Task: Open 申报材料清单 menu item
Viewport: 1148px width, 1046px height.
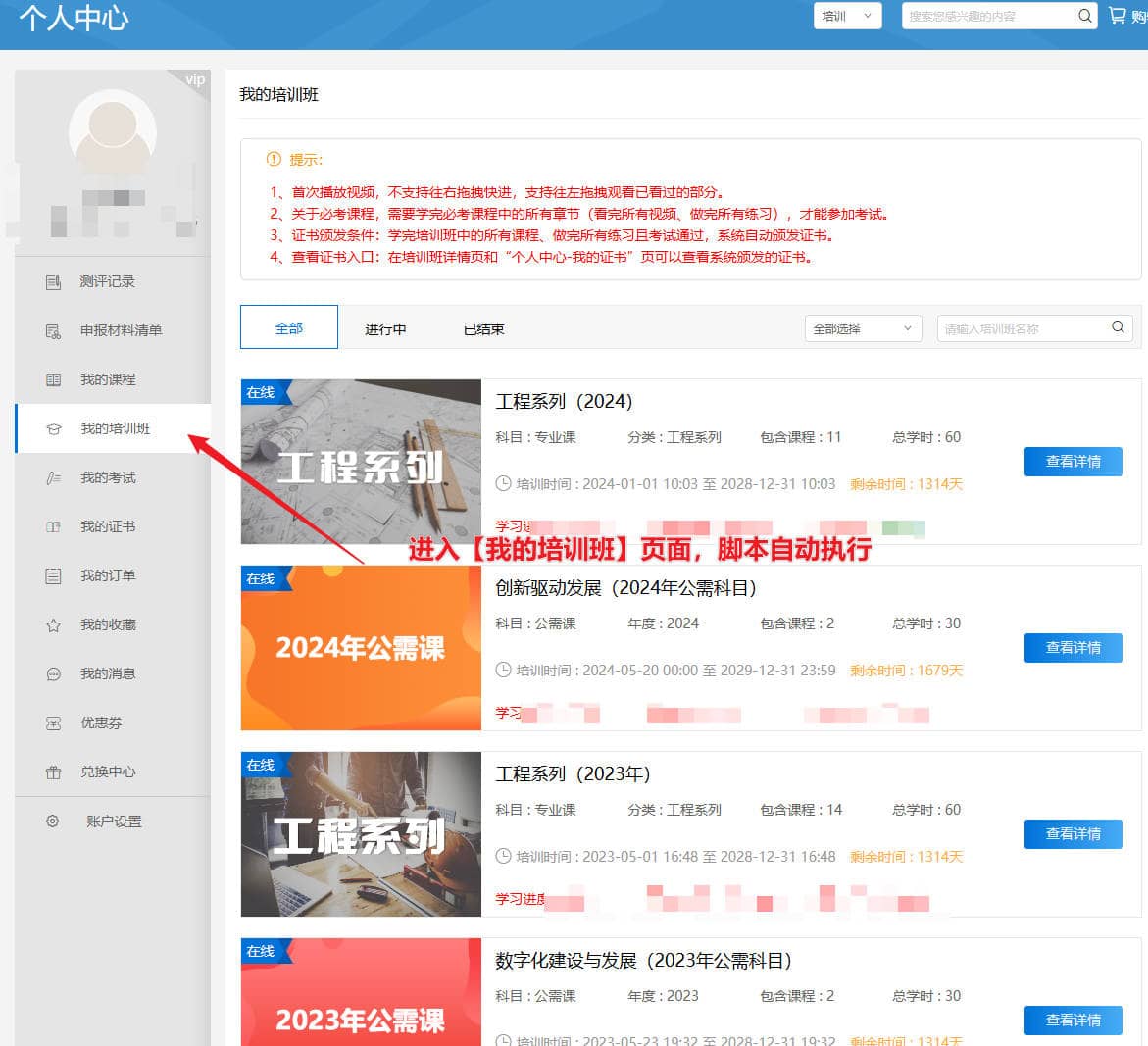Action: pyautogui.click(x=113, y=330)
